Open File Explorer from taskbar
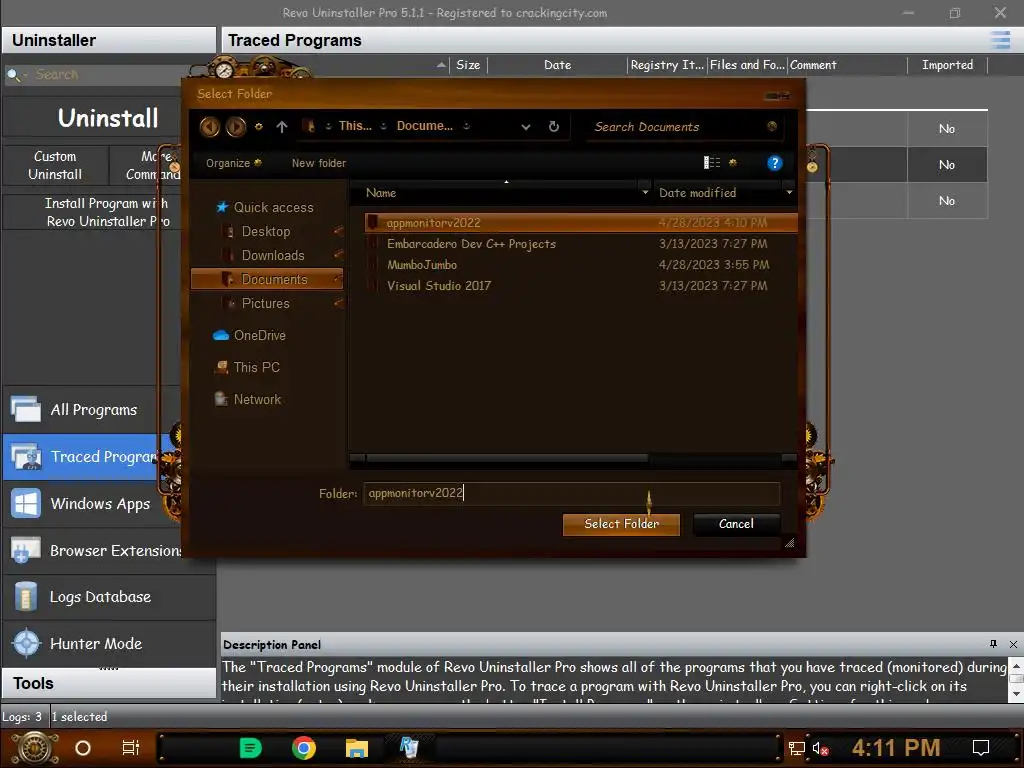This screenshot has height=768, width=1024. click(x=357, y=748)
